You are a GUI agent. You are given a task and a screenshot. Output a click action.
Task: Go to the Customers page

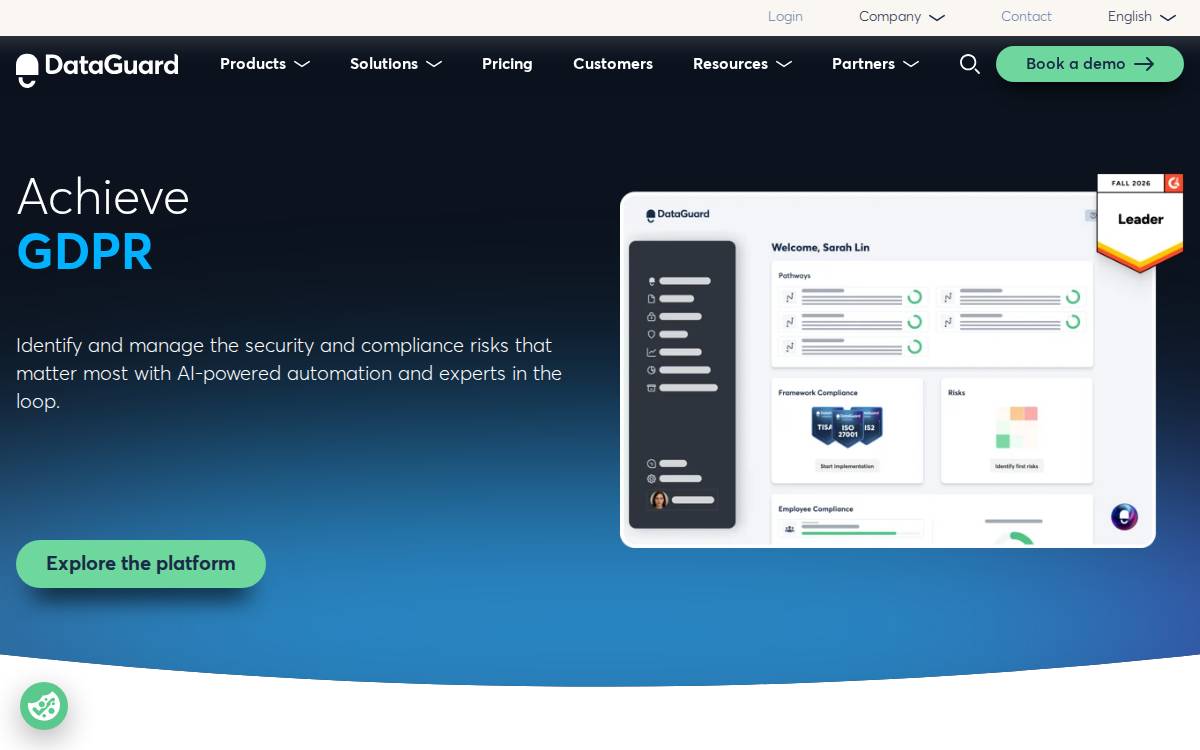click(613, 64)
